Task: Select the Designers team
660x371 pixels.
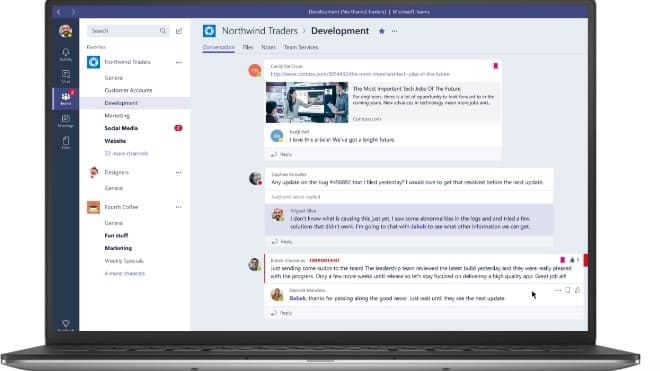Action: click(x=117, y=172)
